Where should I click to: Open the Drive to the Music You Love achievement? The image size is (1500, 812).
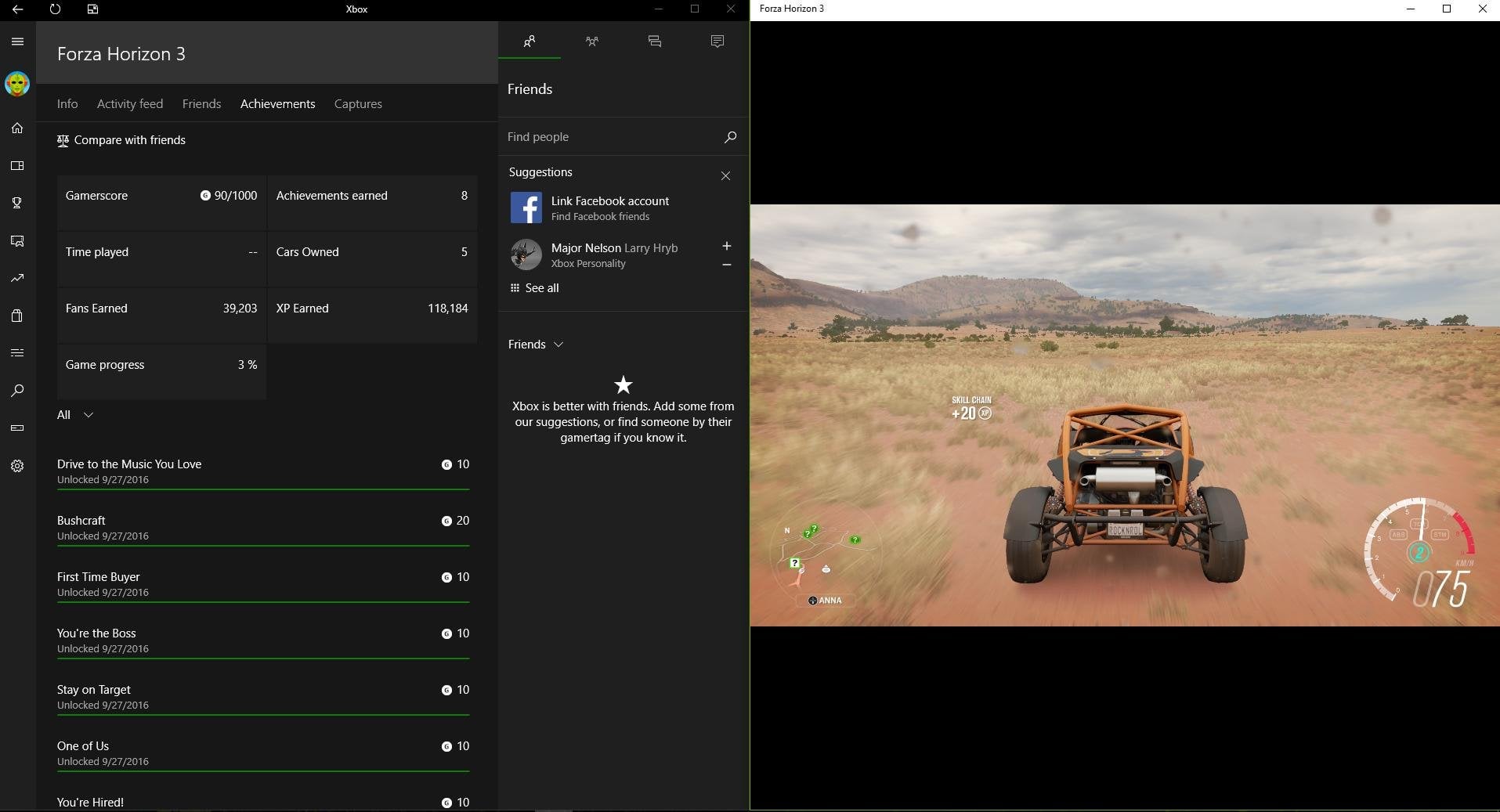263,471
